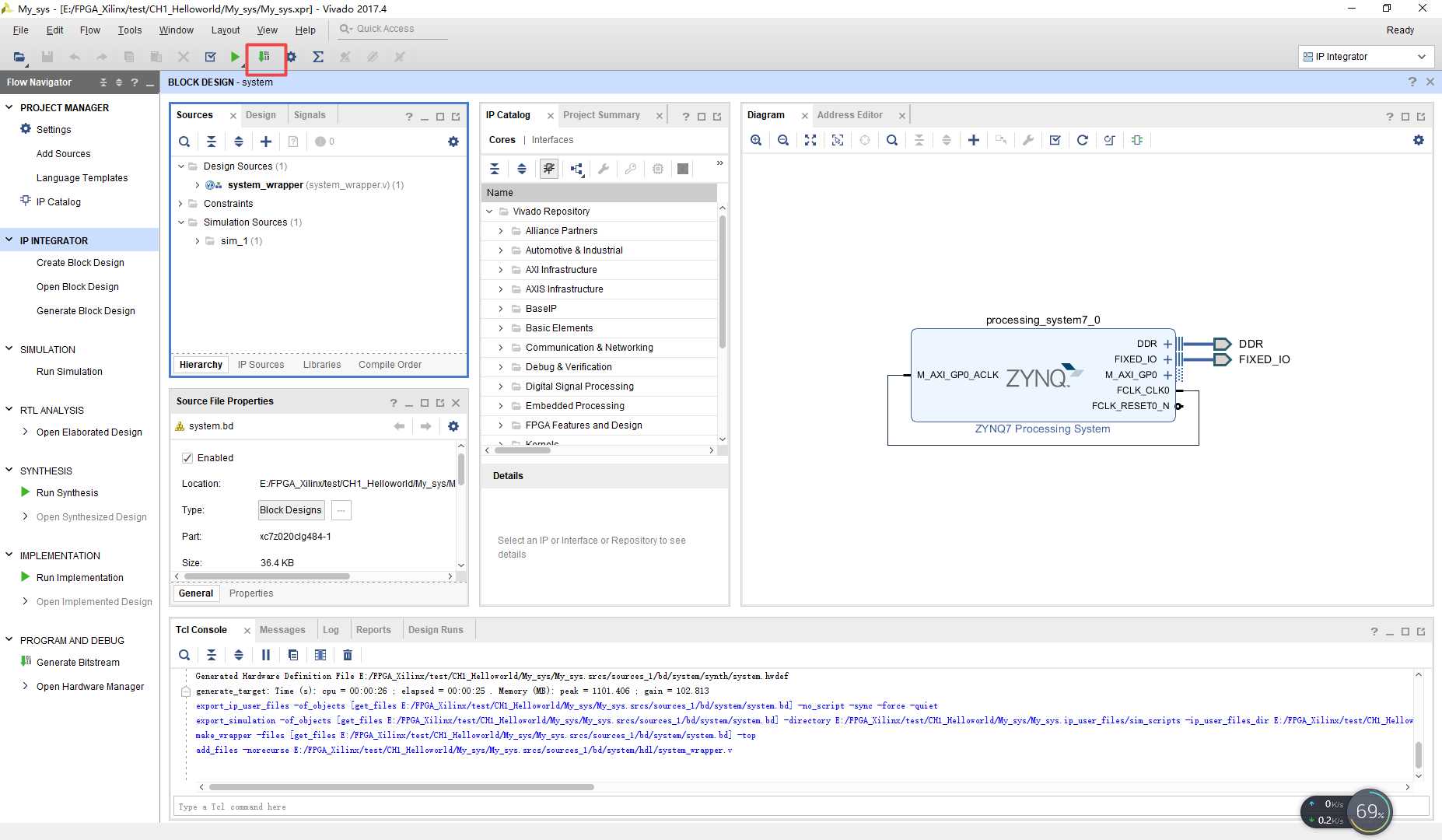This screenshot has width=1442, height=840.
Task: Toggle the Enabled checkbox for system.bd
Action: pyautogui.click(x=187, y=458)
